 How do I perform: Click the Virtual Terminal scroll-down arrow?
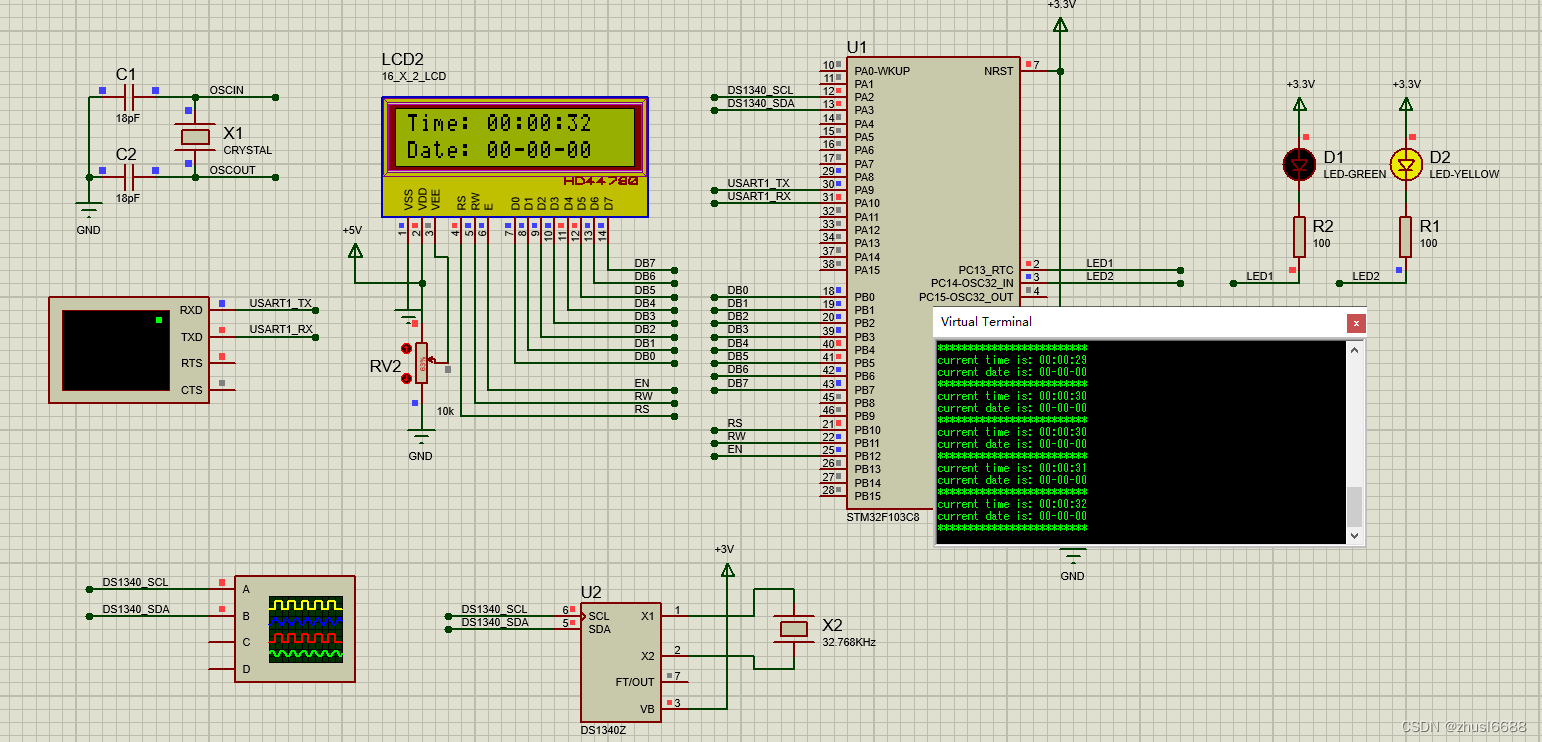pyautogui.click(x=1355, y=534)
